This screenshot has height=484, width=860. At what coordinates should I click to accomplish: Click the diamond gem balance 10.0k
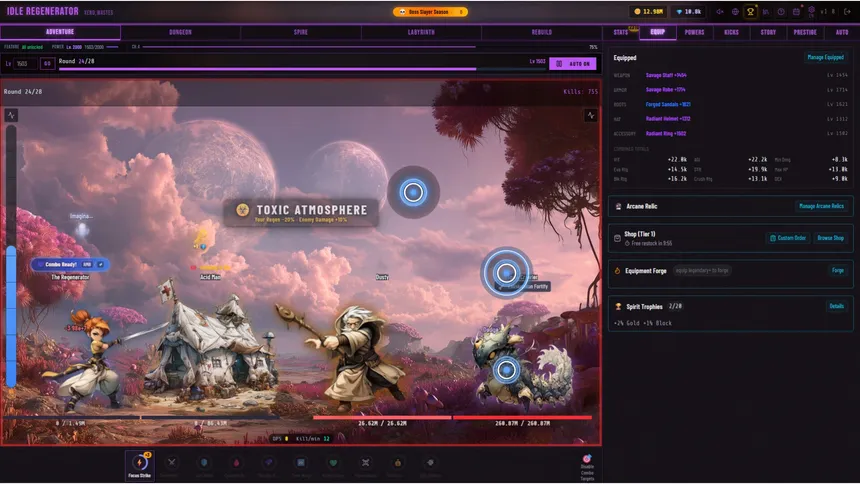pos(689,12)
